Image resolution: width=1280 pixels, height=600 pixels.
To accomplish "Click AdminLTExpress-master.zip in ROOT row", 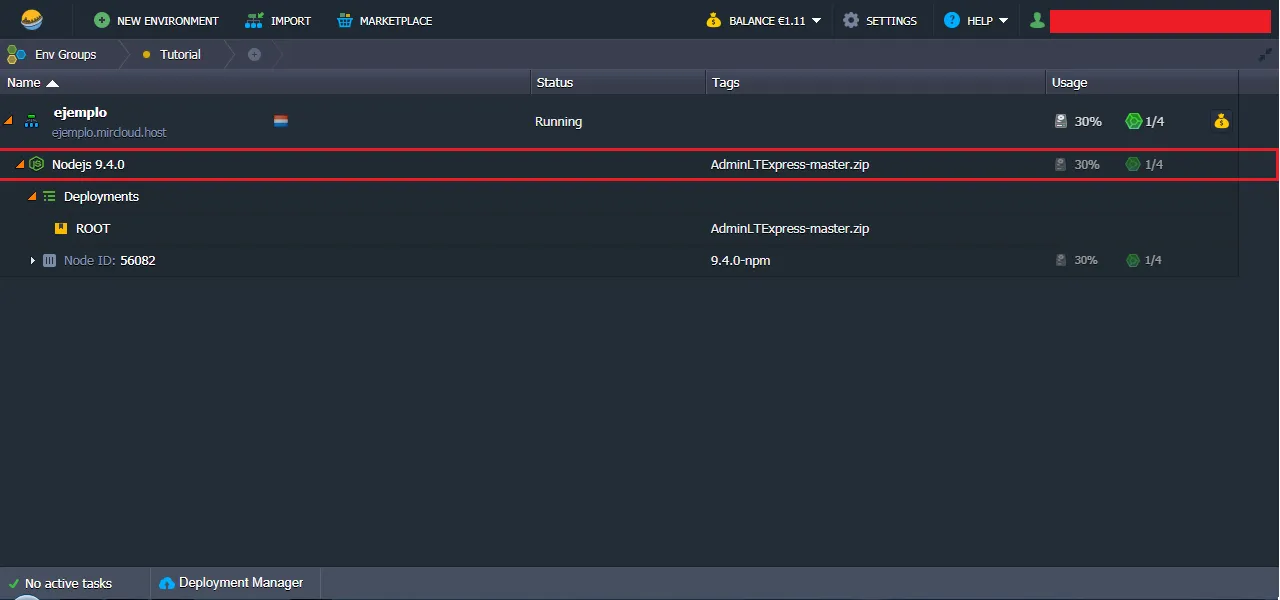I will point(790,228).
